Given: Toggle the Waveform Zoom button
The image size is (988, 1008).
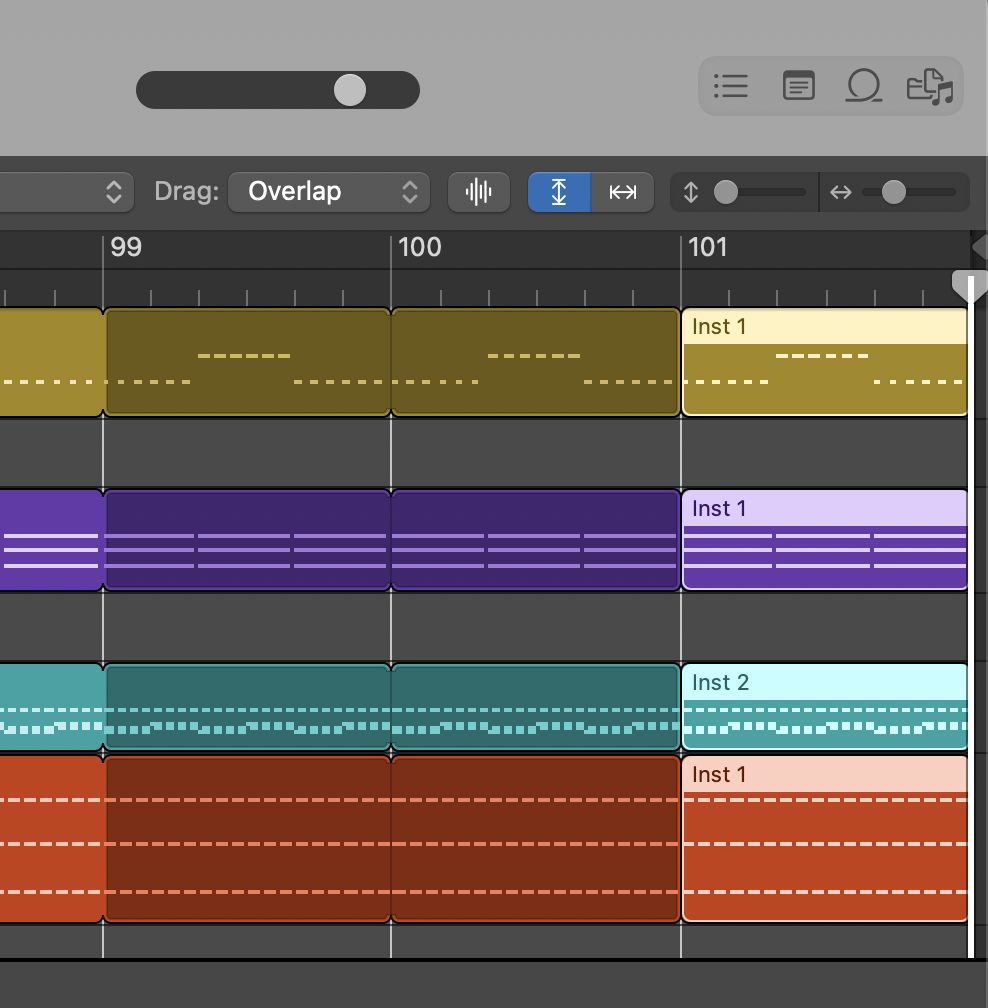Looking at the screenshot, I should 479,192.
